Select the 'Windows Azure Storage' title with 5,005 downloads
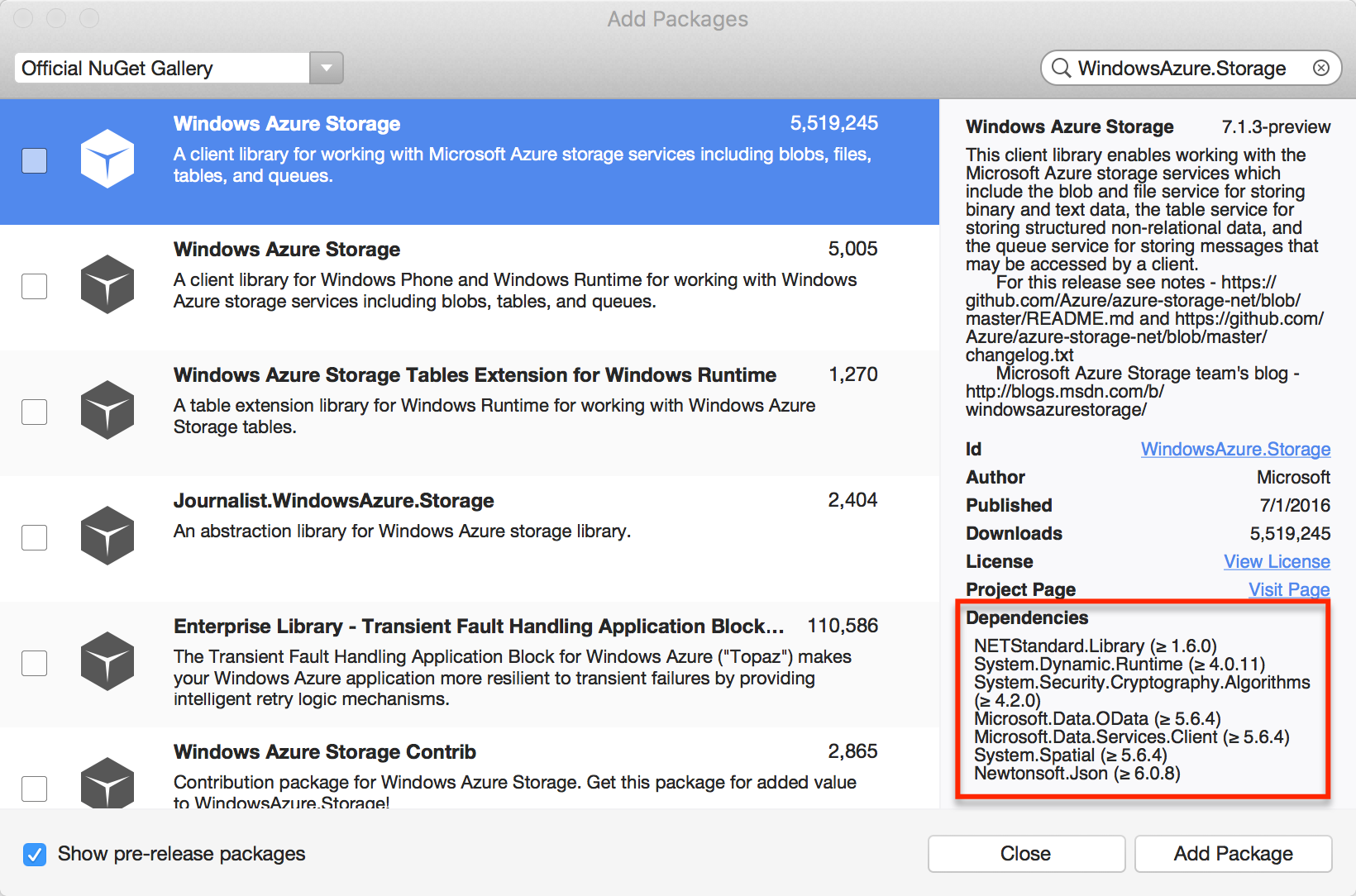 [287, 250]
